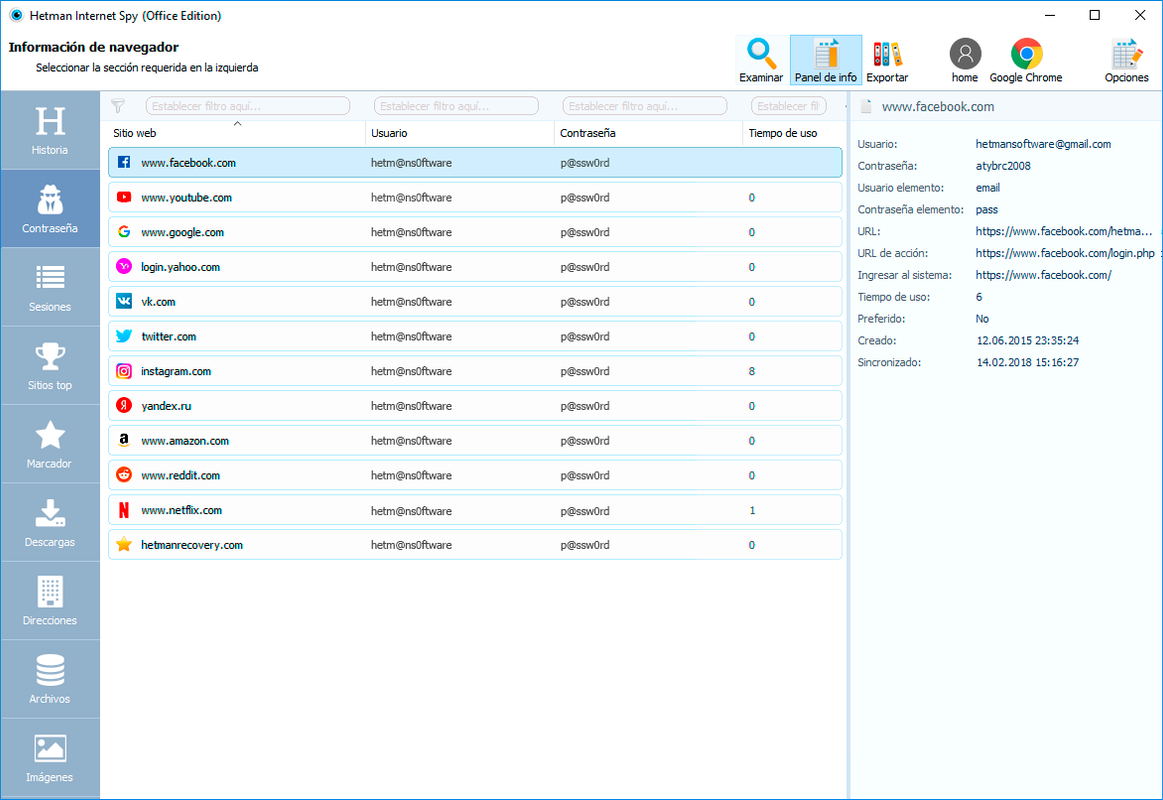Click the Creado date 12.06.2015 value
The width and height of the screenshot is (1163, 800).
pyautogui.click(x=1028, y=341)
